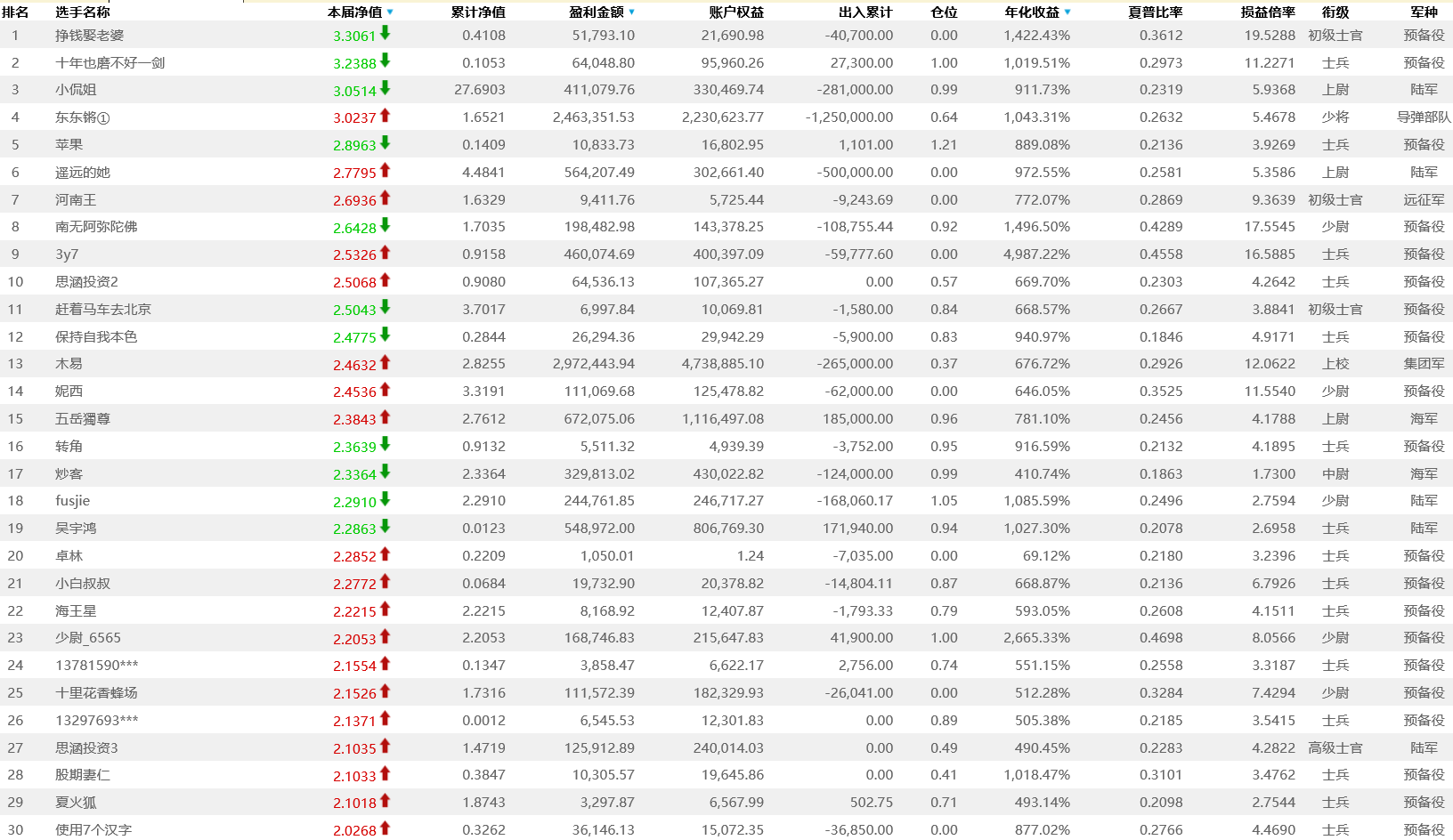The image size is (1453, 840).
Task: Click account equity 1,116,497.08 for 五岳獨尊
Action: click(x=723, y=419)
